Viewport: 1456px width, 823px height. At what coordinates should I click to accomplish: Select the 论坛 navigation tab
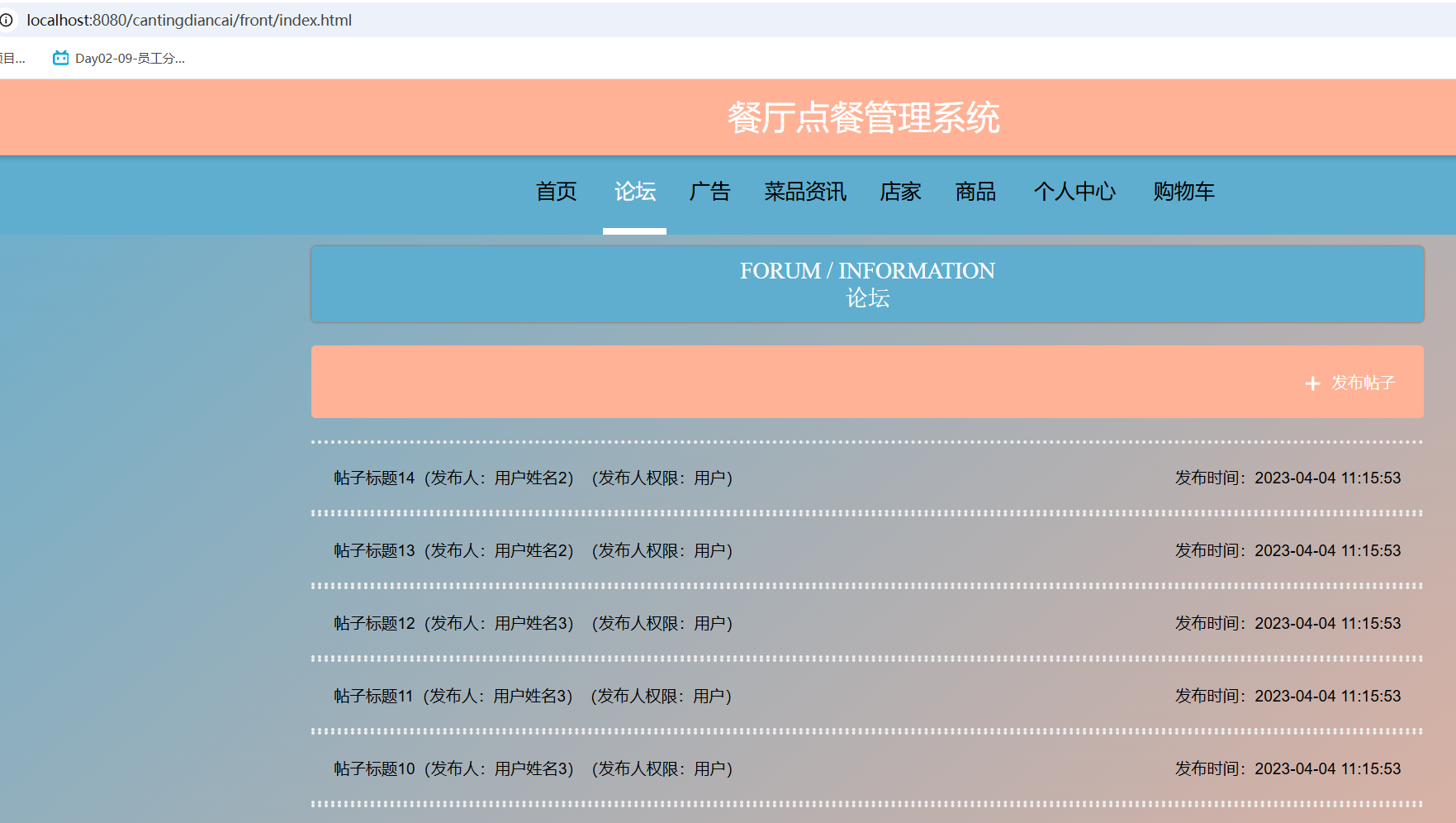point(634,192)
